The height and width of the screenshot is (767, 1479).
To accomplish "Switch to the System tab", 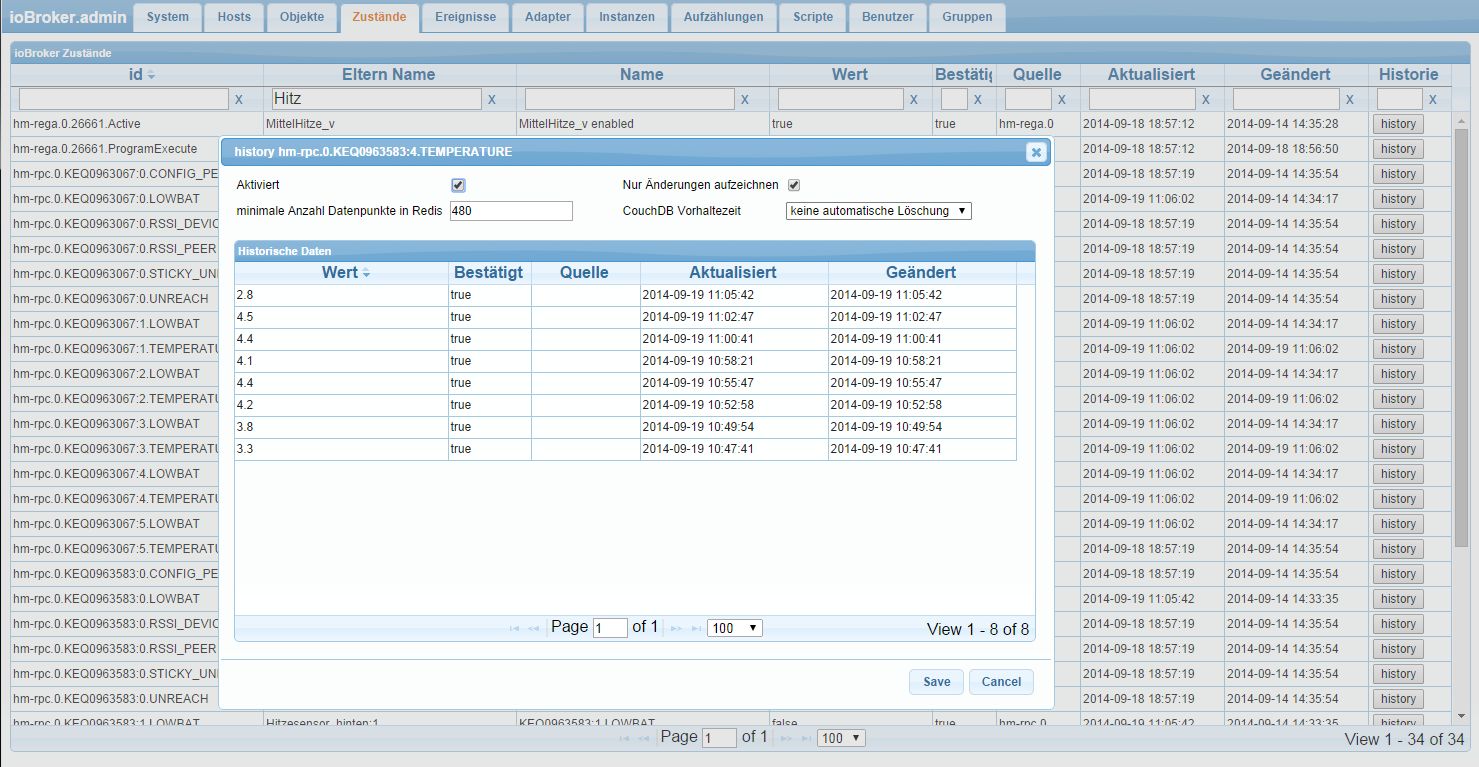I will pyautogui.click(x=167, y=17).
